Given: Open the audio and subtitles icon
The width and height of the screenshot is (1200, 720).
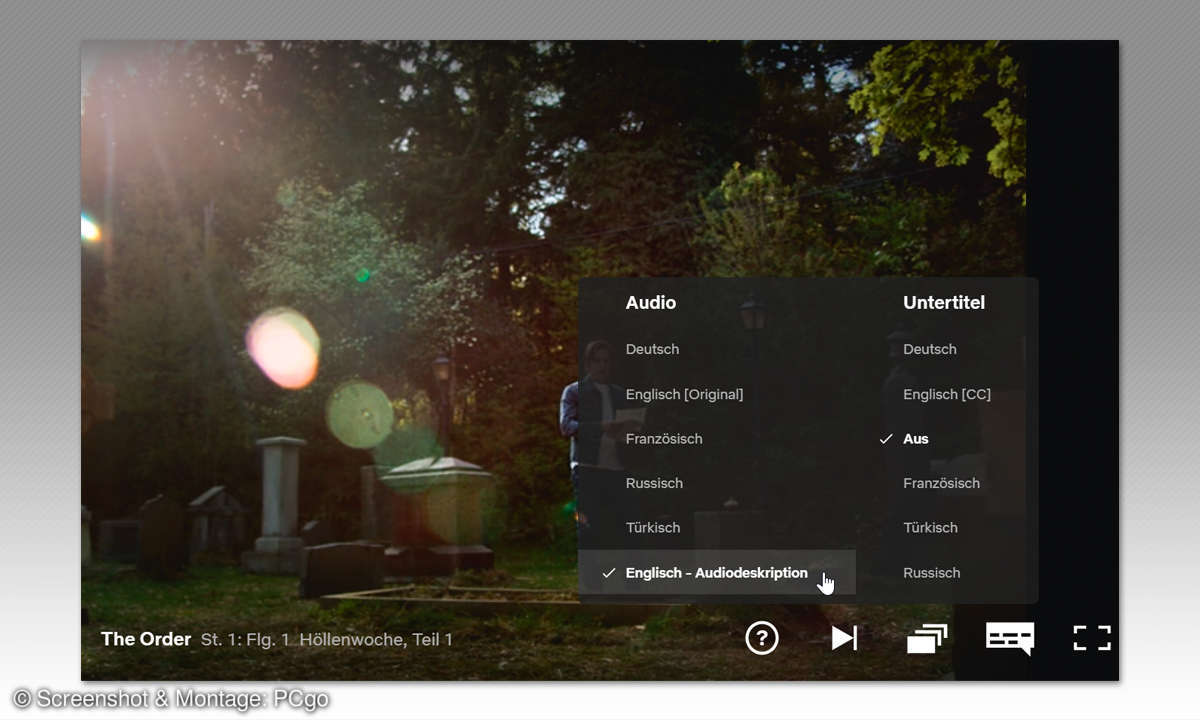Looking at the screenshot, I should coord(1009,638).
